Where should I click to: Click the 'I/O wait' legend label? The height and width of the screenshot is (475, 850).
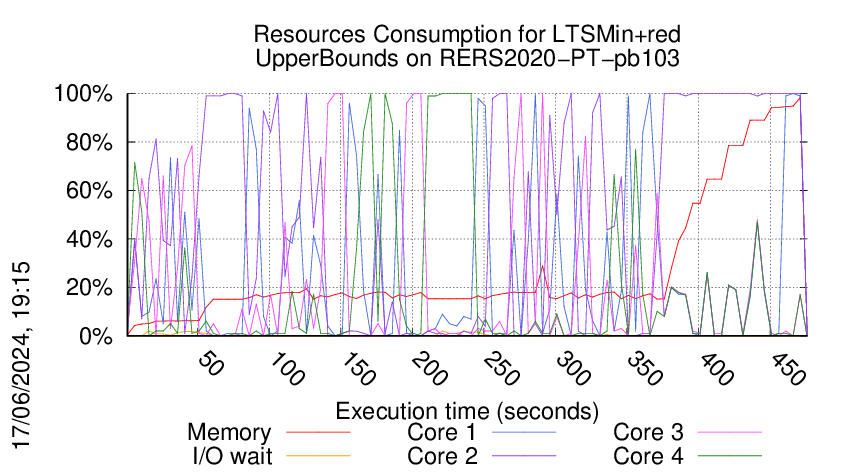tap(232, 456)
